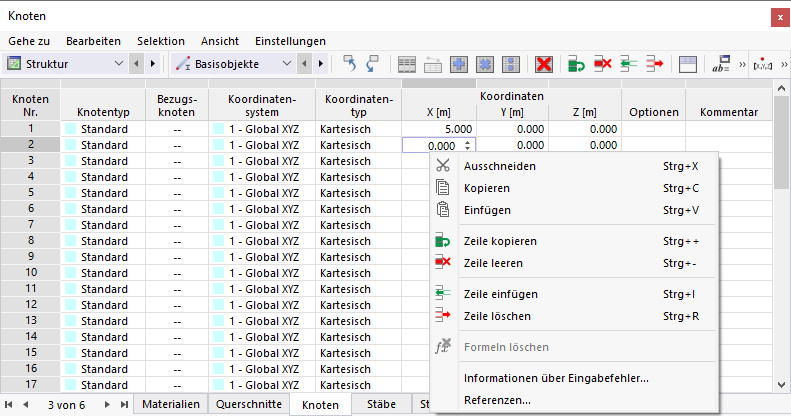
Task: Click the insert row toolbar icon
Action: 629,64
